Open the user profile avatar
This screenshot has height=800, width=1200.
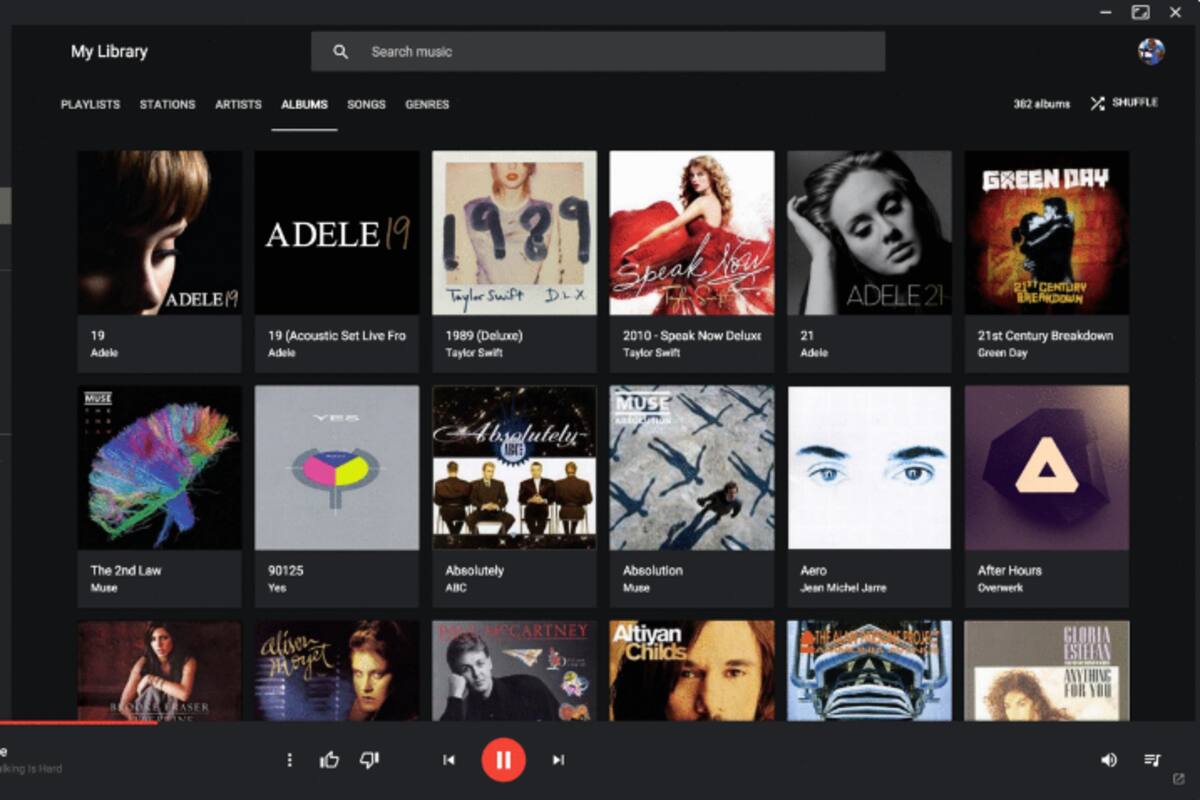click(x=1151, y=51)
